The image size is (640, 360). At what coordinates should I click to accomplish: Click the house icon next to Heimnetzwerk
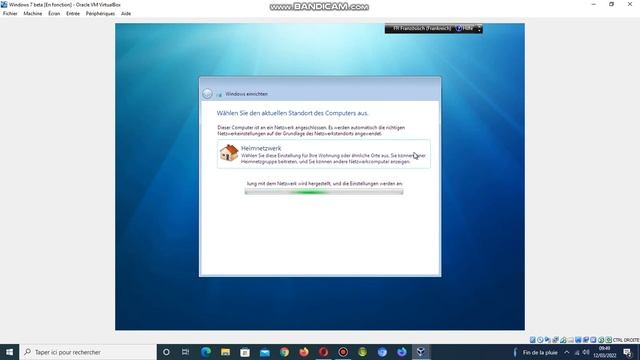coord(229,153)
